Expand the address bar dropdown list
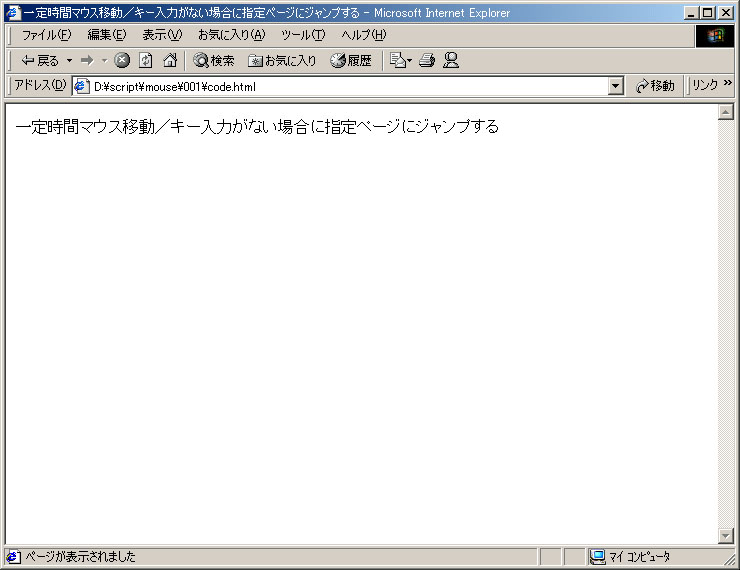This screenshot has width=740, height=570. pos(615,86)
